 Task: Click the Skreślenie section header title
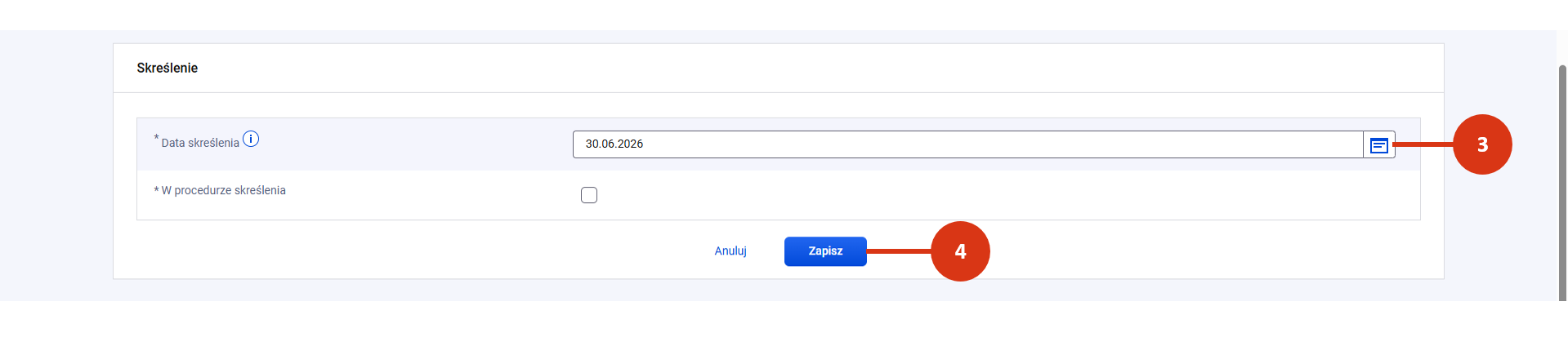[x=168, y=68]
